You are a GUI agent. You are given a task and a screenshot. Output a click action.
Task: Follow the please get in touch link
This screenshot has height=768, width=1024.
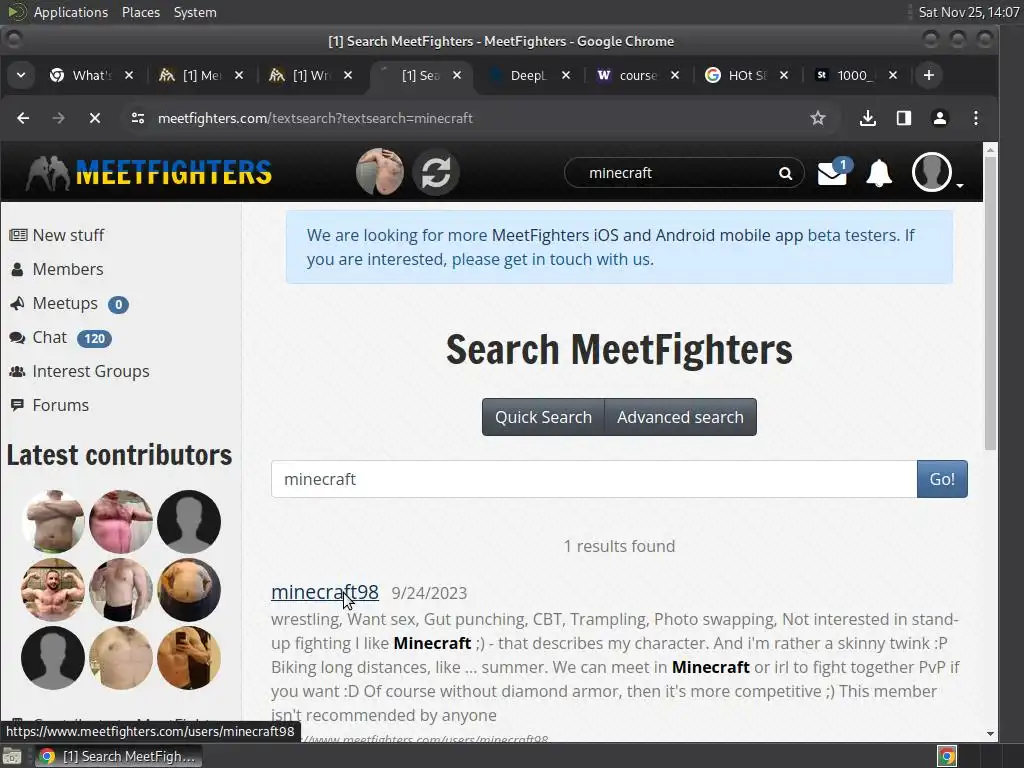[552, 259]
